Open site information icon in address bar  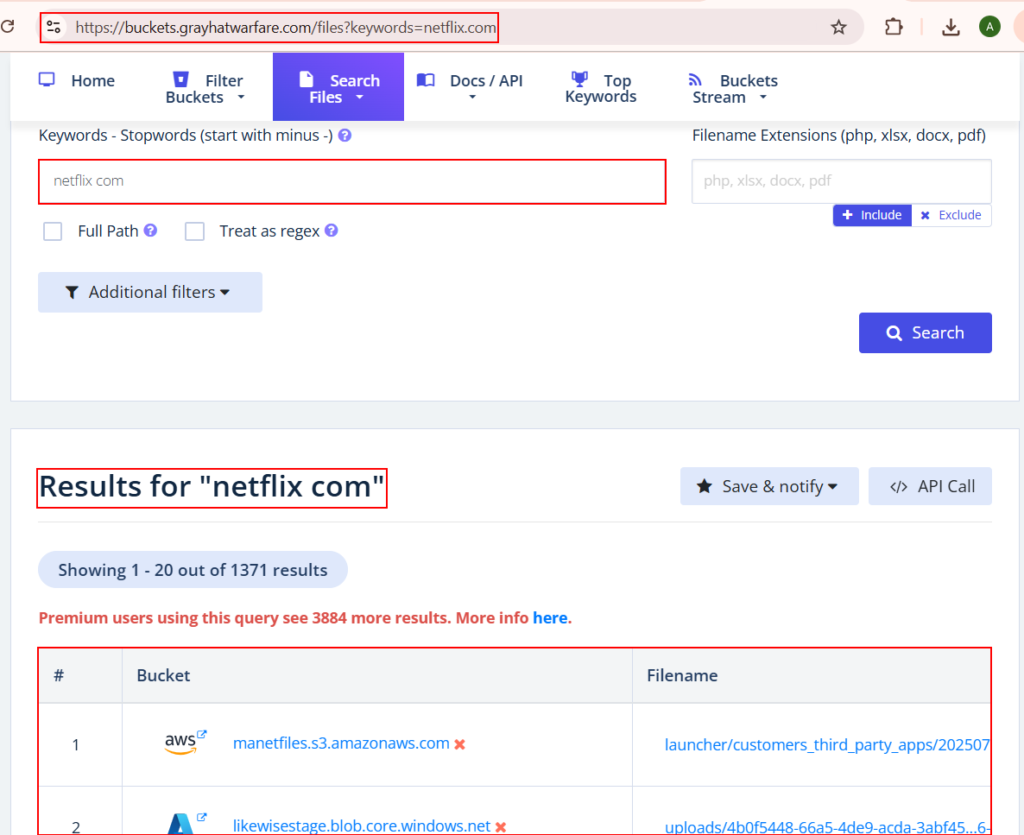(x=54, y=27)
